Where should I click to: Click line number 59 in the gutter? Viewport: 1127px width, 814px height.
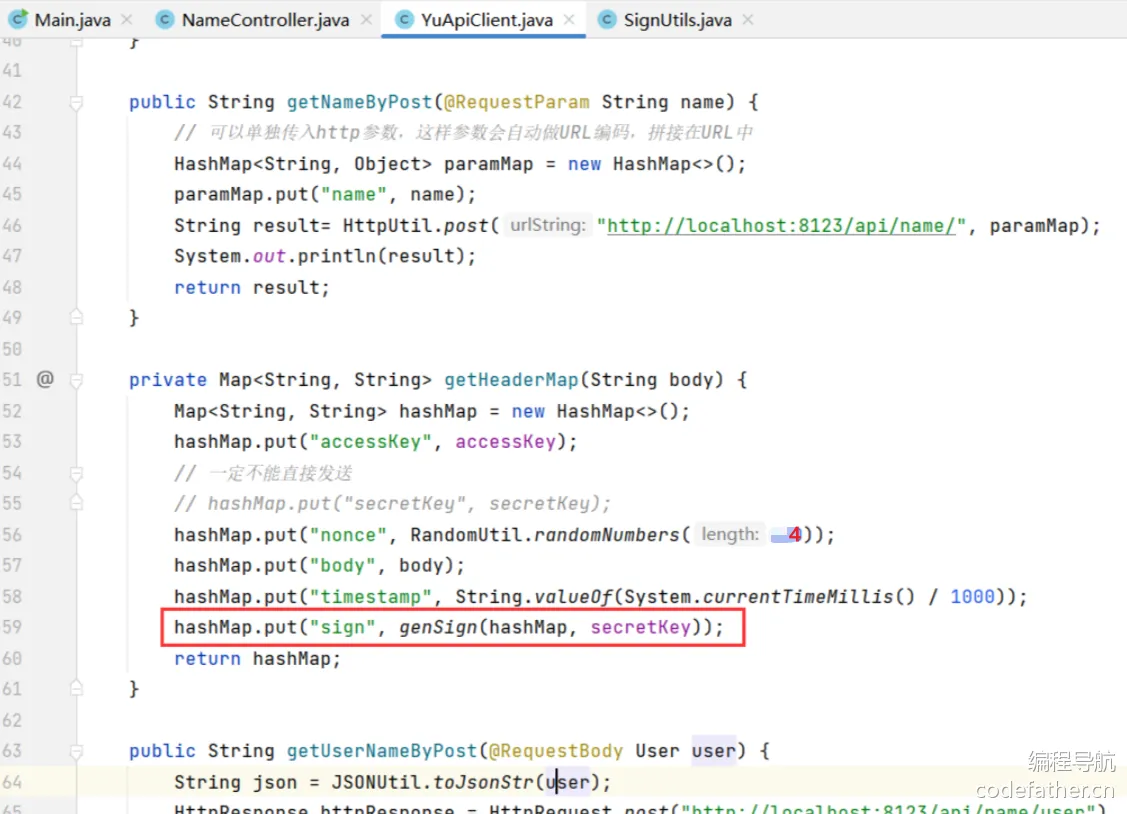tap(12, 627)
